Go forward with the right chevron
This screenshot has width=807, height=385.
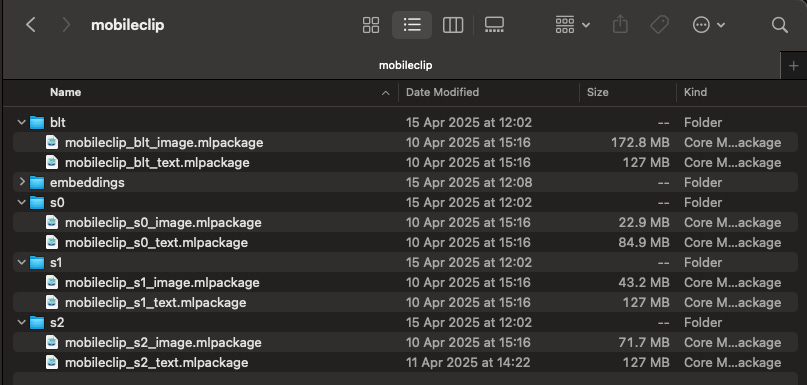pos(66,25)
